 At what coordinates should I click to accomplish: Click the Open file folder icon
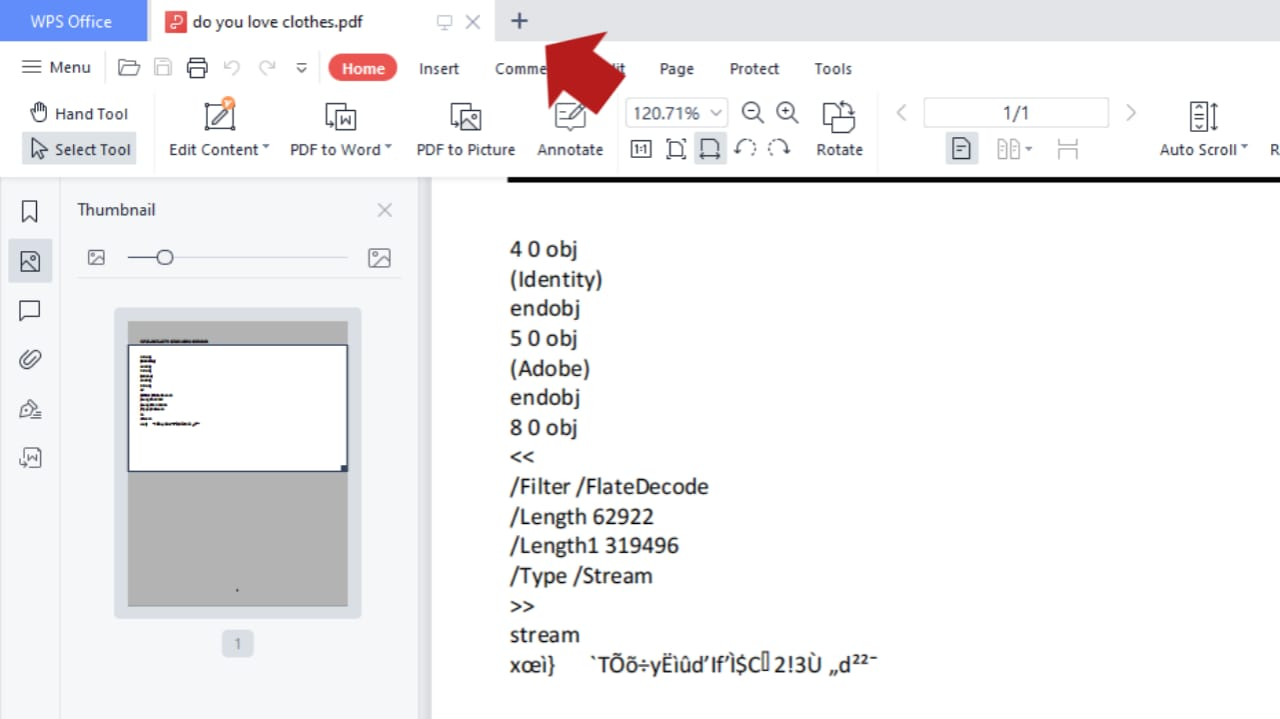pos(128,68)
